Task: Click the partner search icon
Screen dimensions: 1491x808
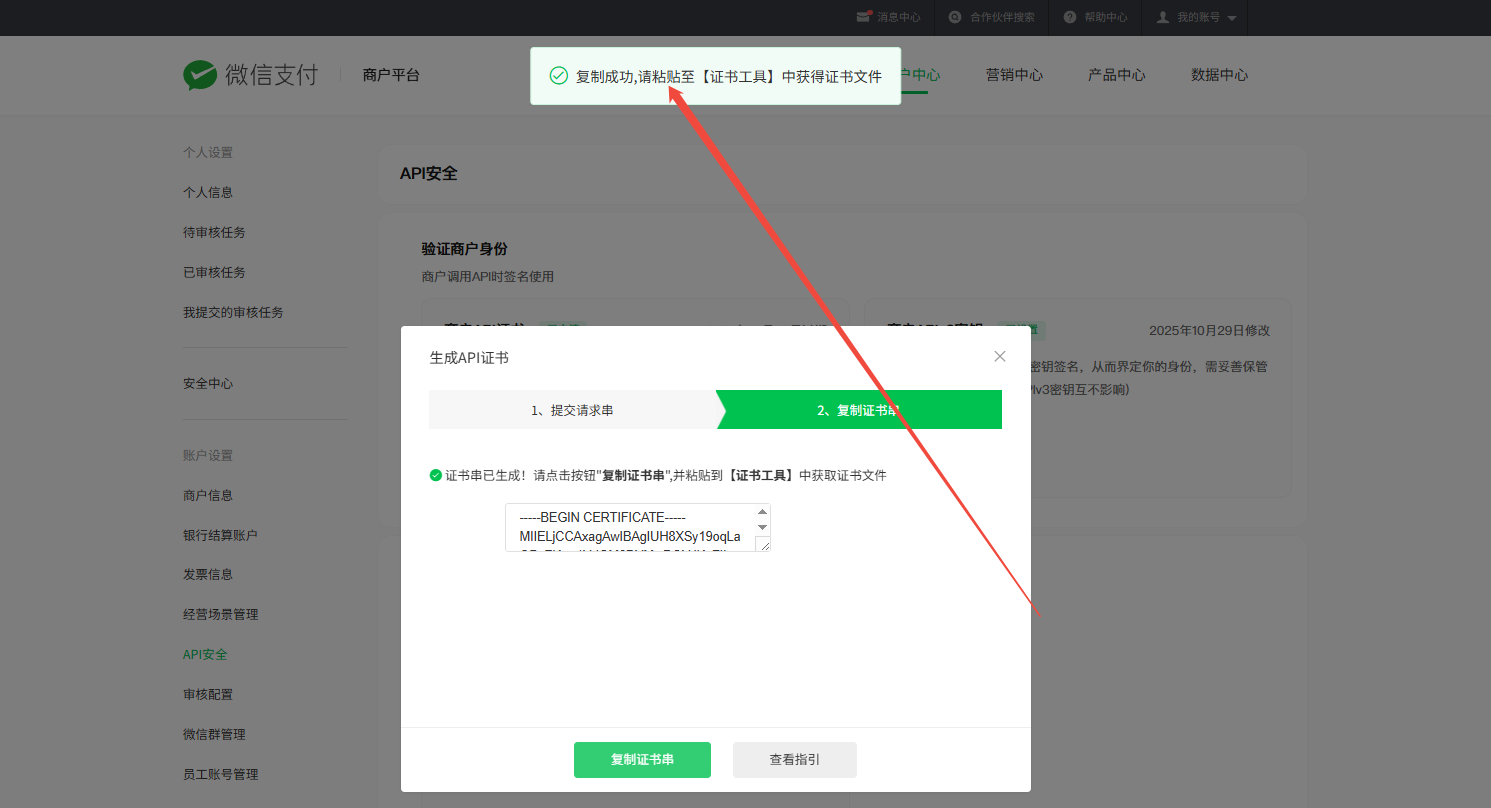Action: pyautogui.click(x=955, y=17)
